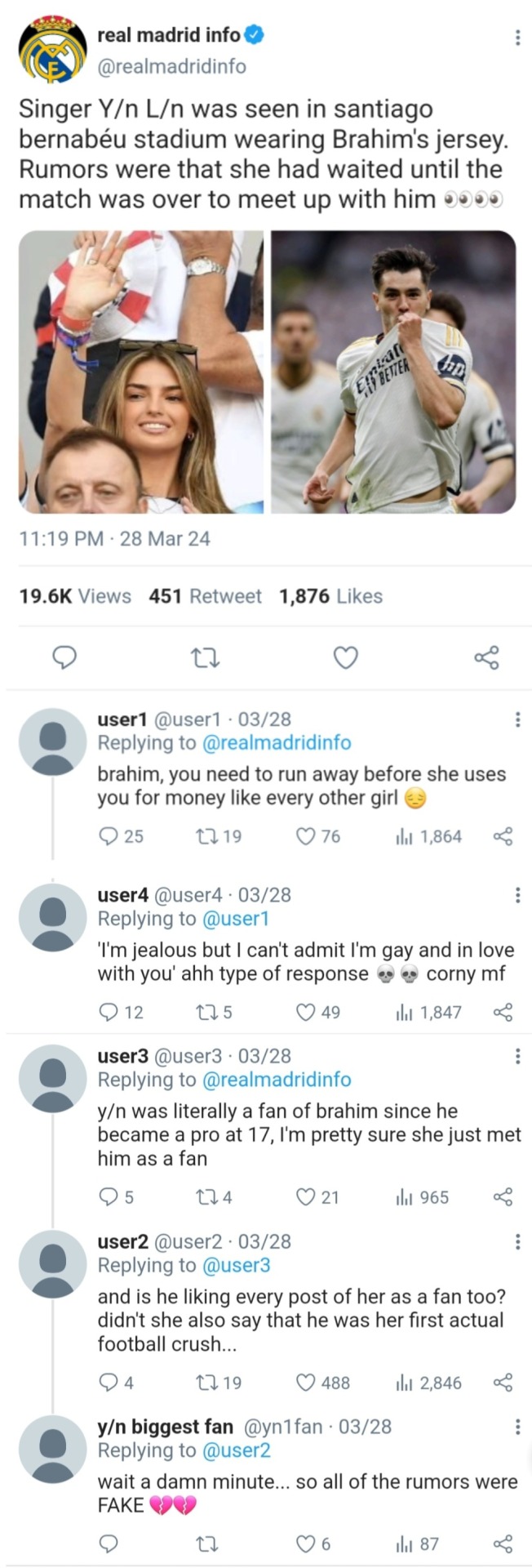532x1568 pixels.
Task: Open more options menu for user1's reply
Action: pyautogui.click(x=516, y=719)
